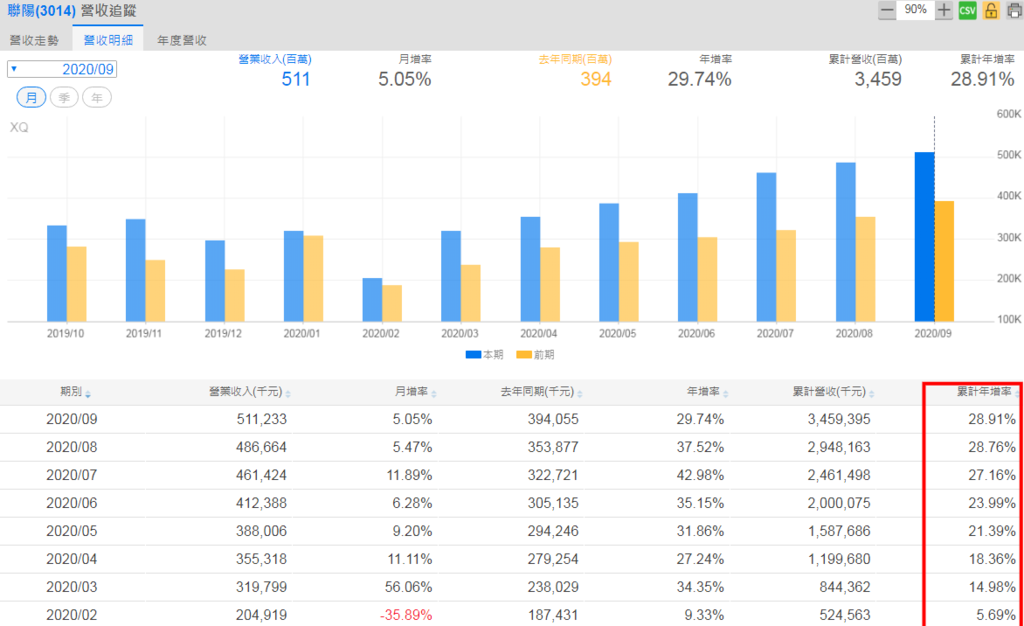Click the table cell 412,388

(261, 503)
